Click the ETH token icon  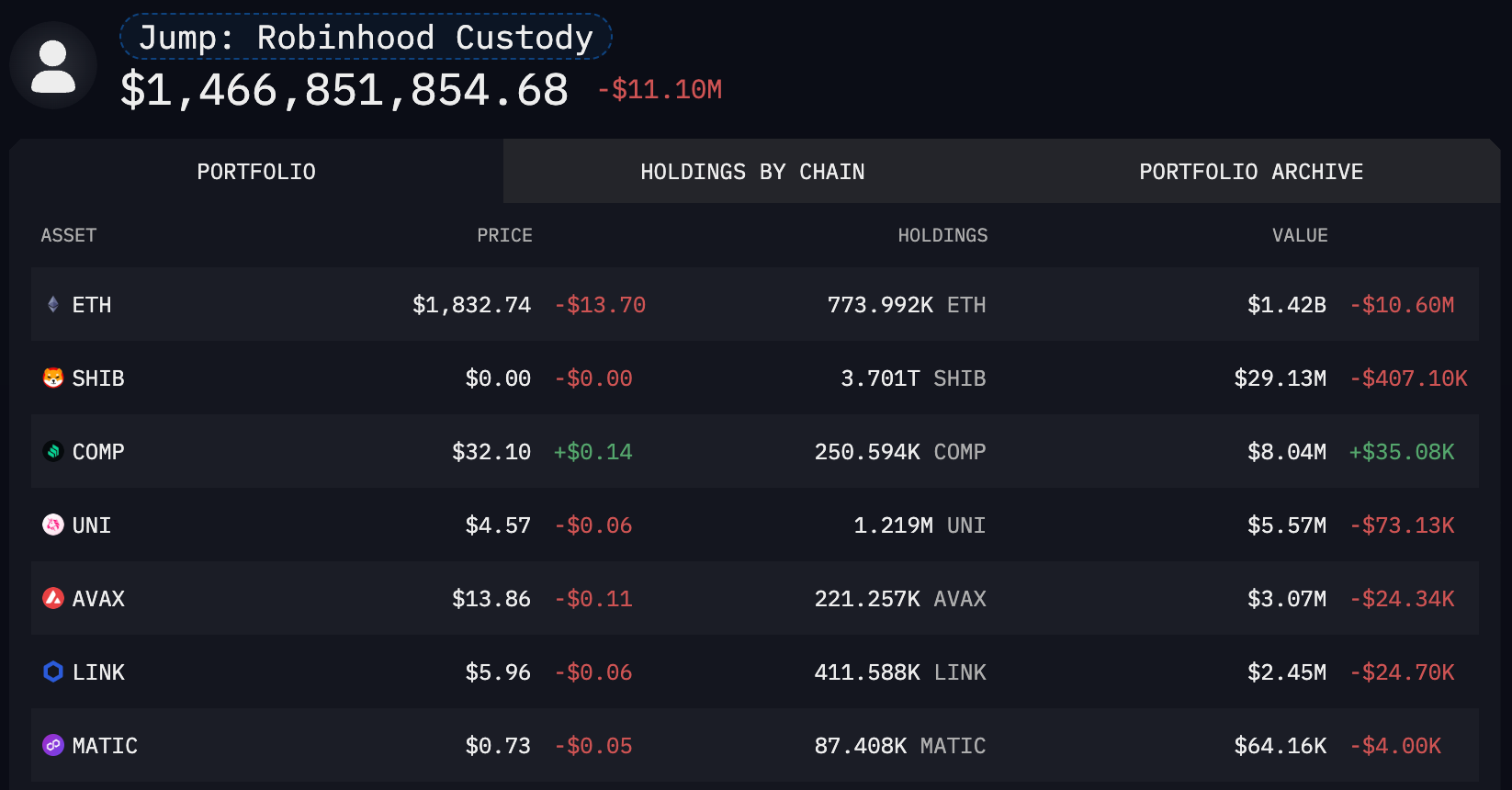coord(53,304)
